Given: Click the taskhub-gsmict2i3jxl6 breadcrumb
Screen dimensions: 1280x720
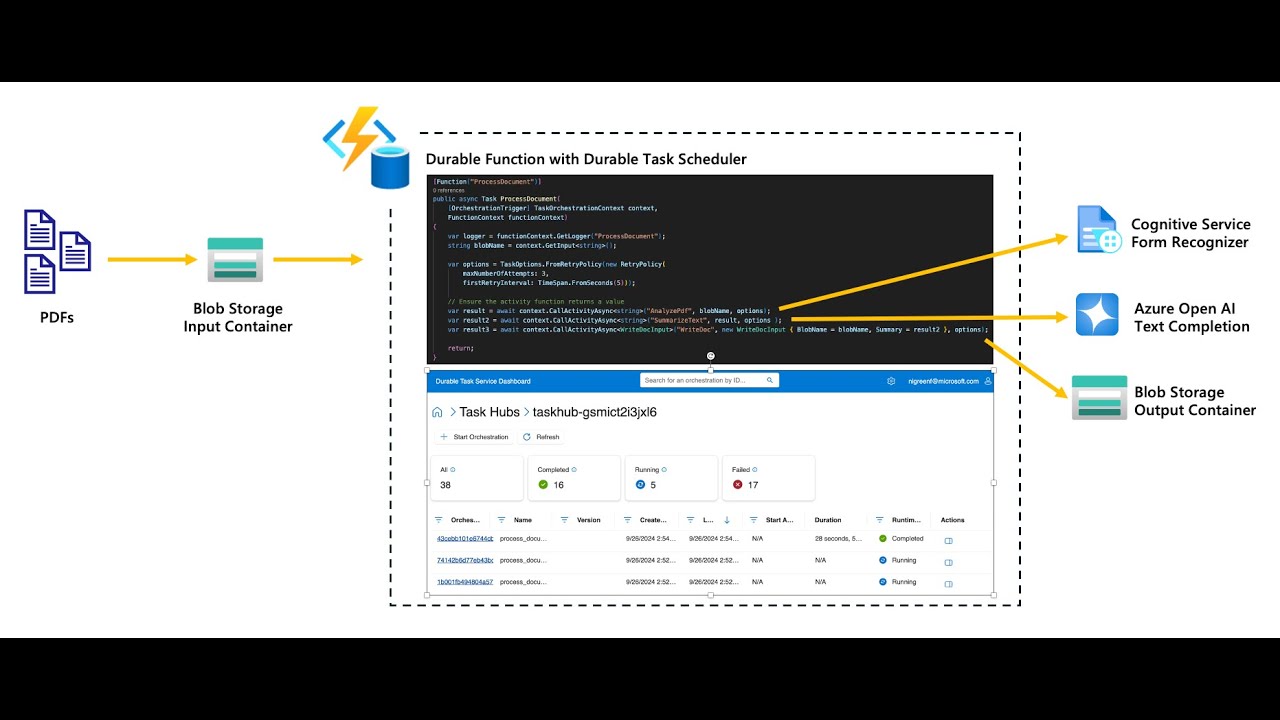Looking at the screenshot, I should (x=594, y=412).
